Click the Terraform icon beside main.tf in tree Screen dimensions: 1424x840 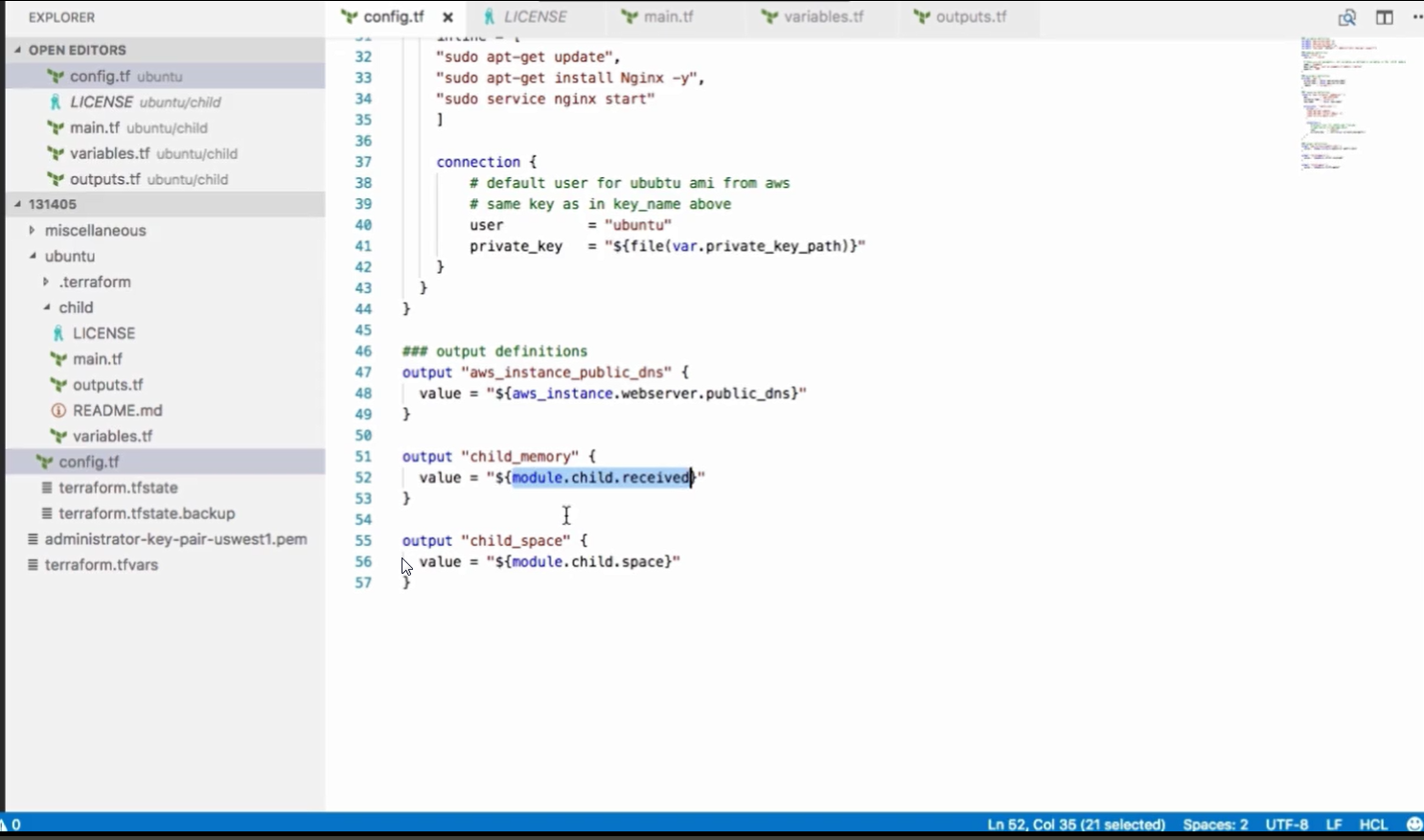[58, 359]
